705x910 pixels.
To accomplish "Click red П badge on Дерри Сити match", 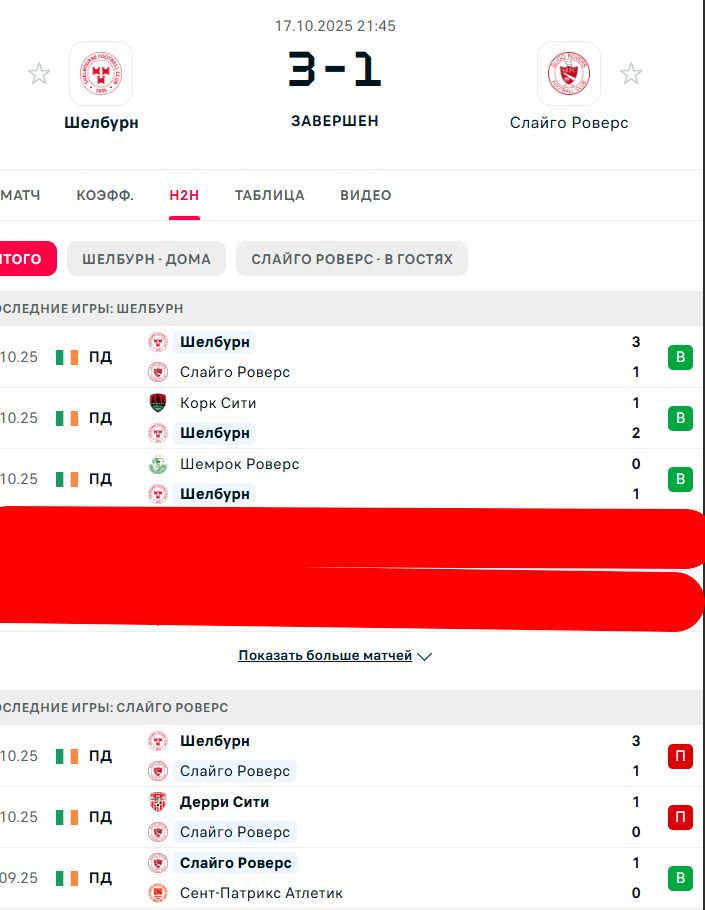I will (680, 817).
